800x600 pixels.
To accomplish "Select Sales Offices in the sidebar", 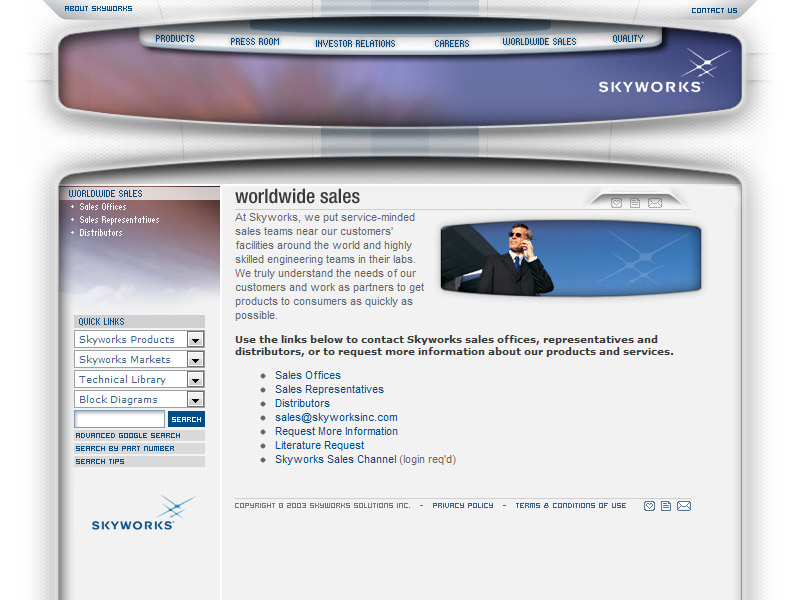I will (x=103, y=207).
